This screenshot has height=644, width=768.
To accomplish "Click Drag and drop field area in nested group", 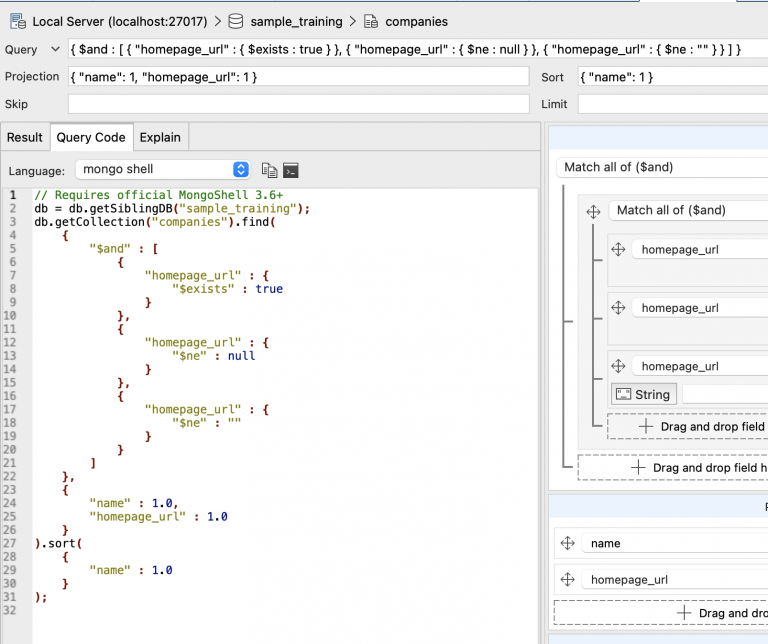I will pyautogui.click(x=688, y=427).
